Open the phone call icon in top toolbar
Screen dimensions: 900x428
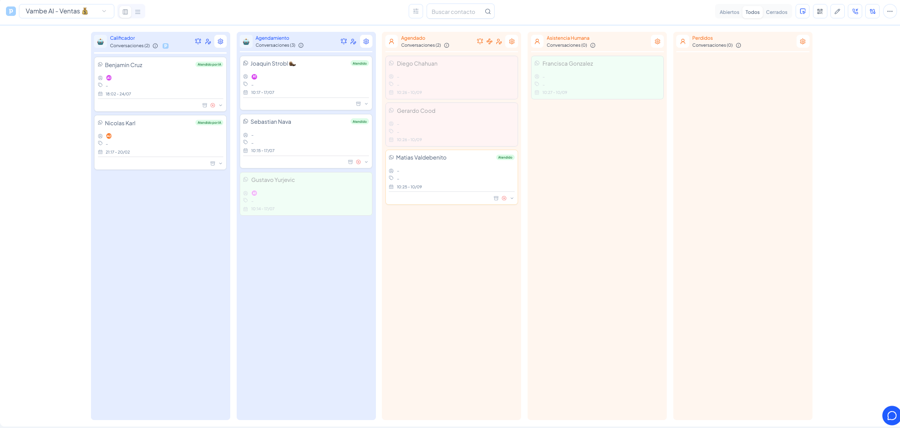click(855, 12)
